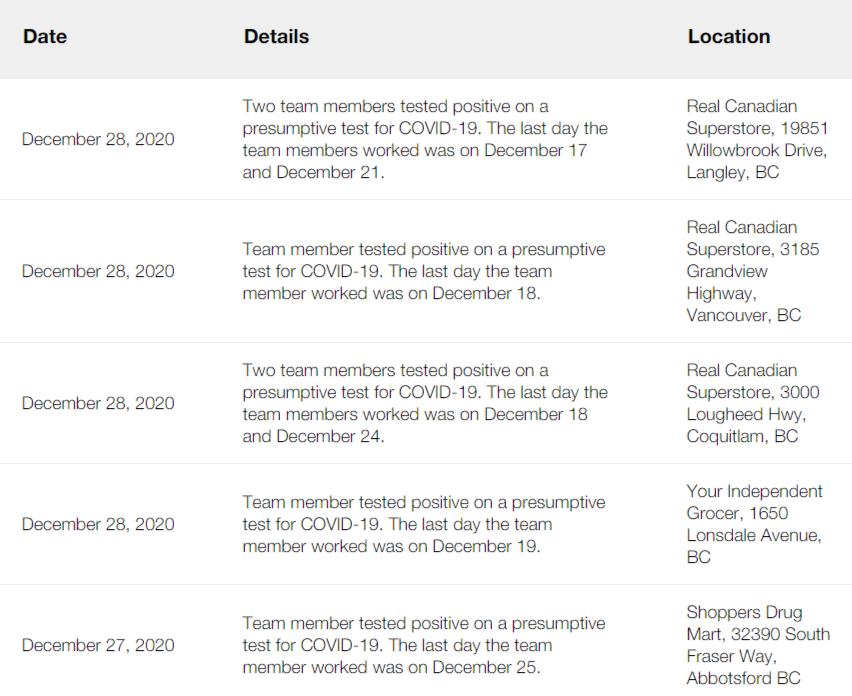Click the Location column header
This screenshot has width=852, height=696.
coord(728,37)
